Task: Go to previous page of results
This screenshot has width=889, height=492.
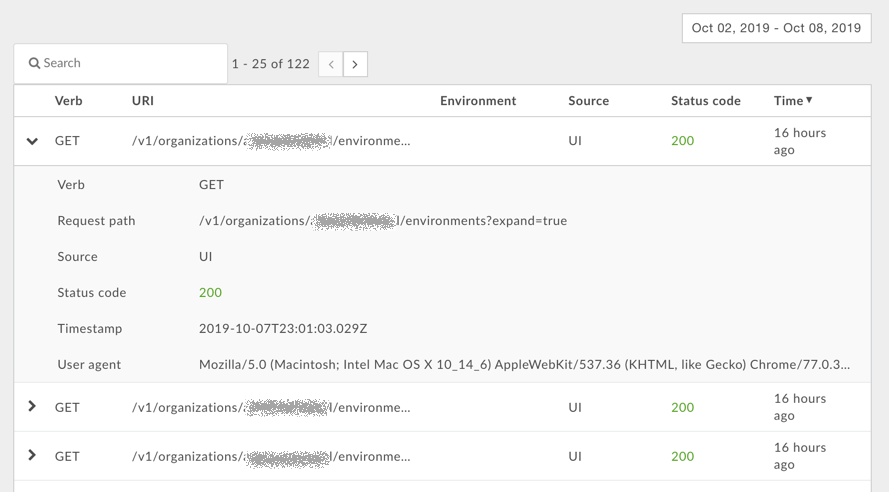Action: (331, 65)
